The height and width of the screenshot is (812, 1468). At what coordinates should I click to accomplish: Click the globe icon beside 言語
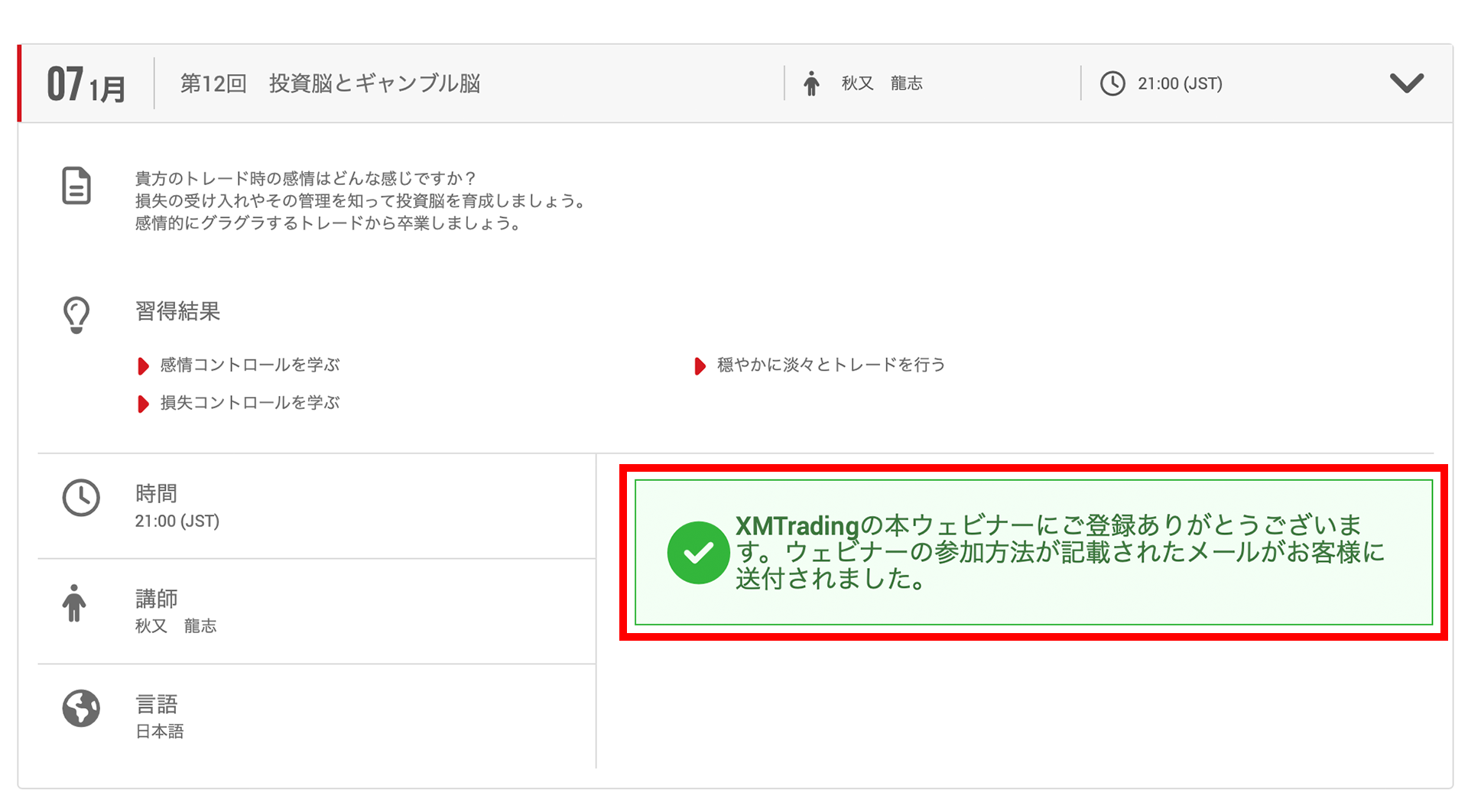click(x=81, y=708)
